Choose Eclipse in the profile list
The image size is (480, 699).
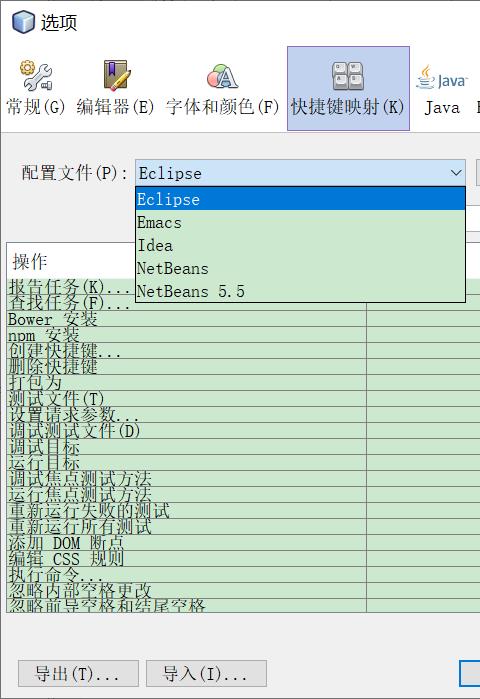(300, 199)
